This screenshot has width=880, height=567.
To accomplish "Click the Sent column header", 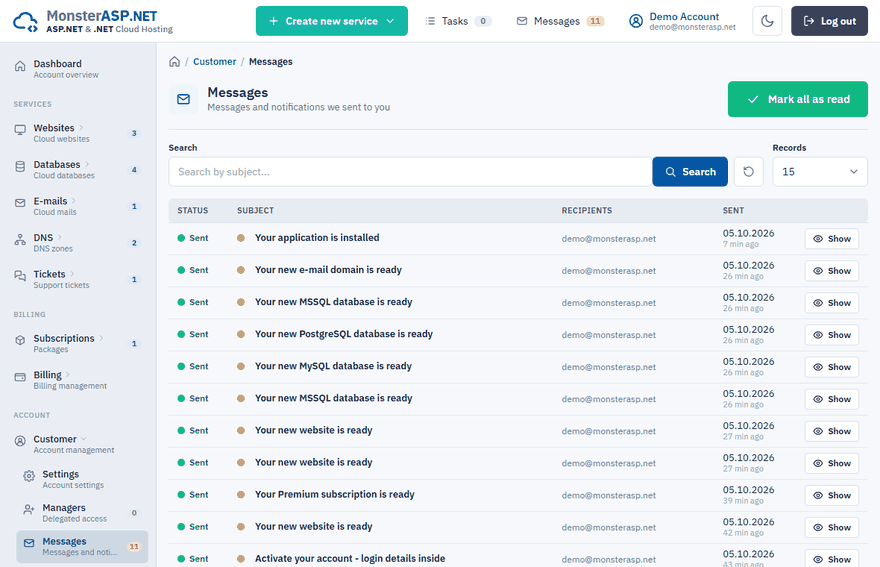I will point(733,211).
